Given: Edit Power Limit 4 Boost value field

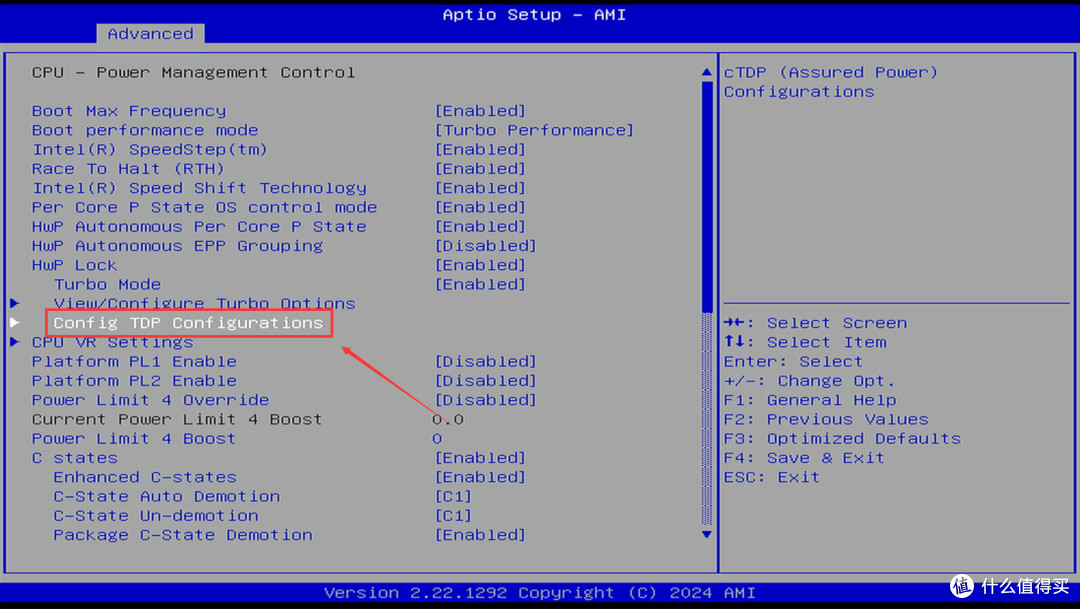Looking at the screenshot, I should click(x=437, y=438).
